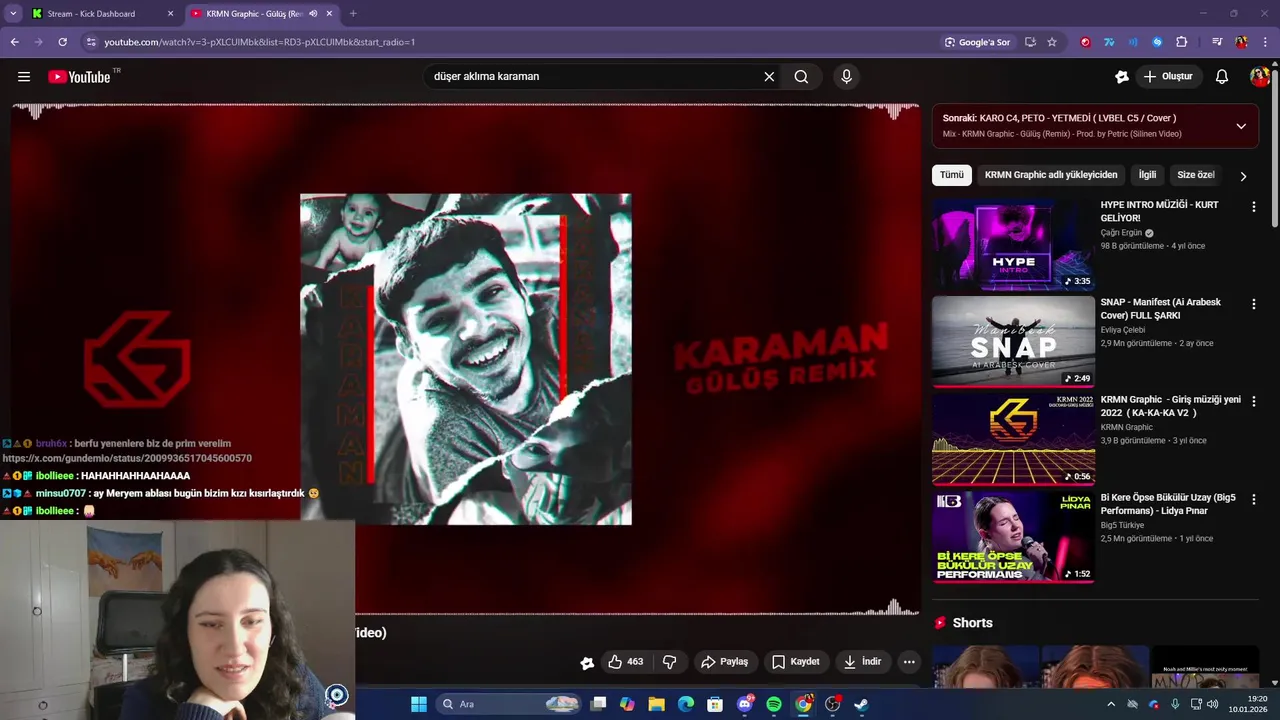This screenshot has width=1280, height=720.
Task: Open Chrome extensions puzzle icon
Action: 1182,42
